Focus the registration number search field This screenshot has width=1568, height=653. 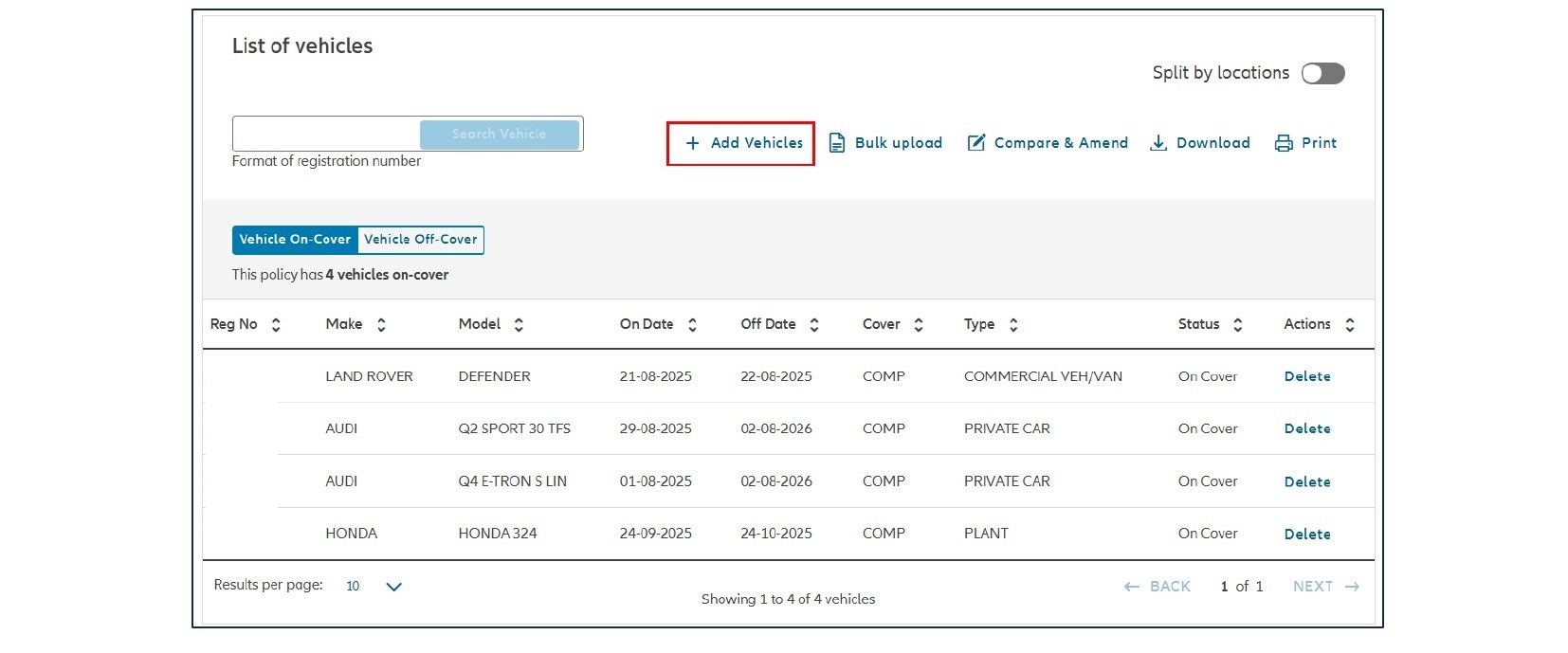[326, 135]
